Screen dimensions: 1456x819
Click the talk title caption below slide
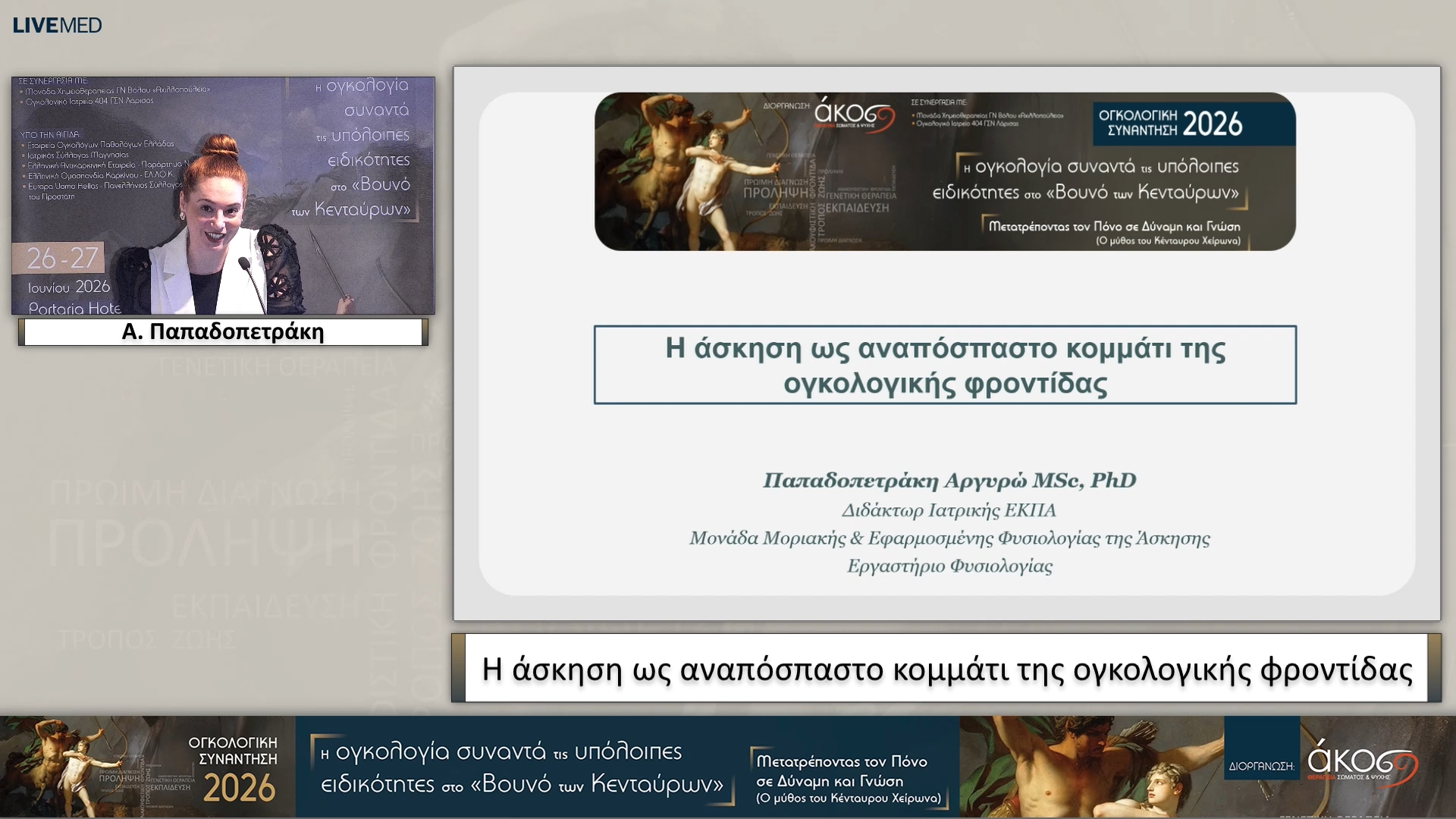[946, 668]
